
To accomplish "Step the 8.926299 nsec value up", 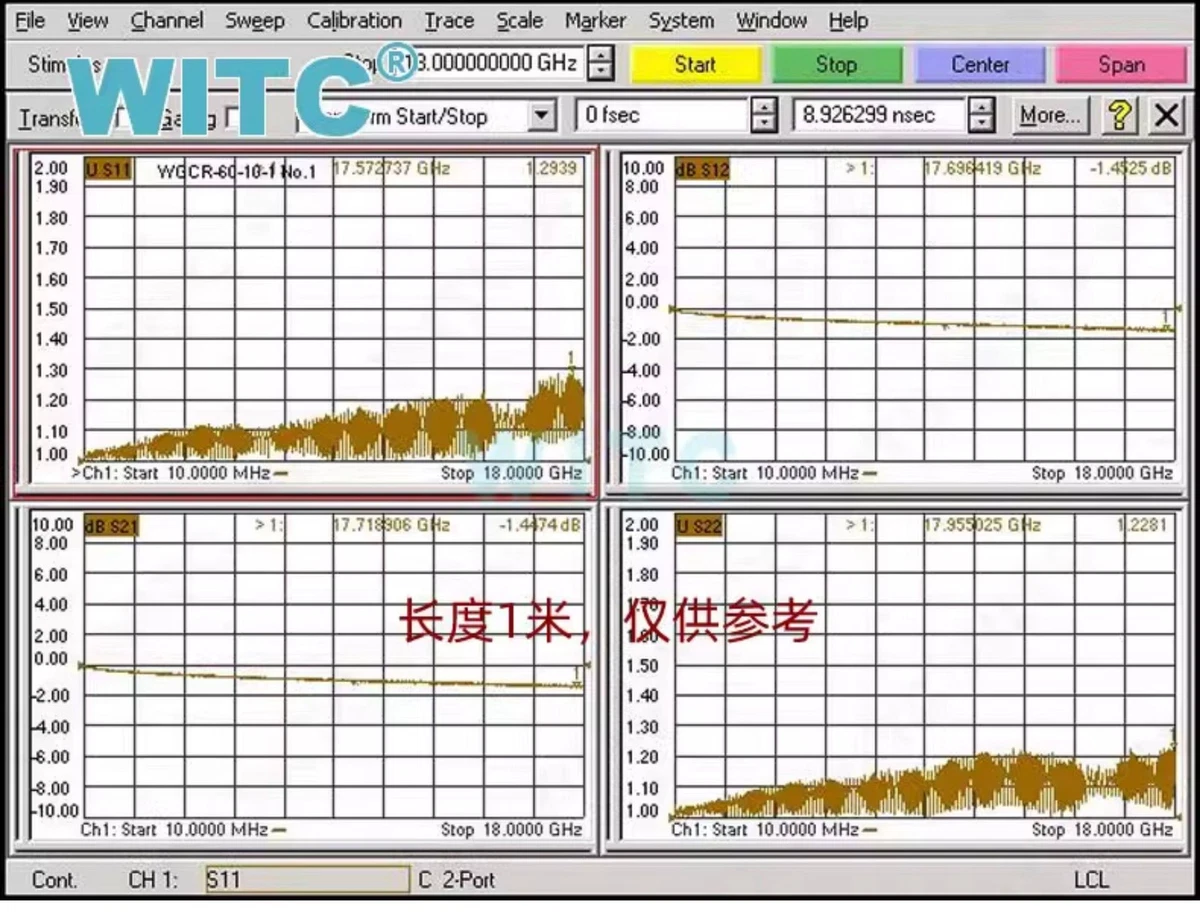I will tap(981, 106).
